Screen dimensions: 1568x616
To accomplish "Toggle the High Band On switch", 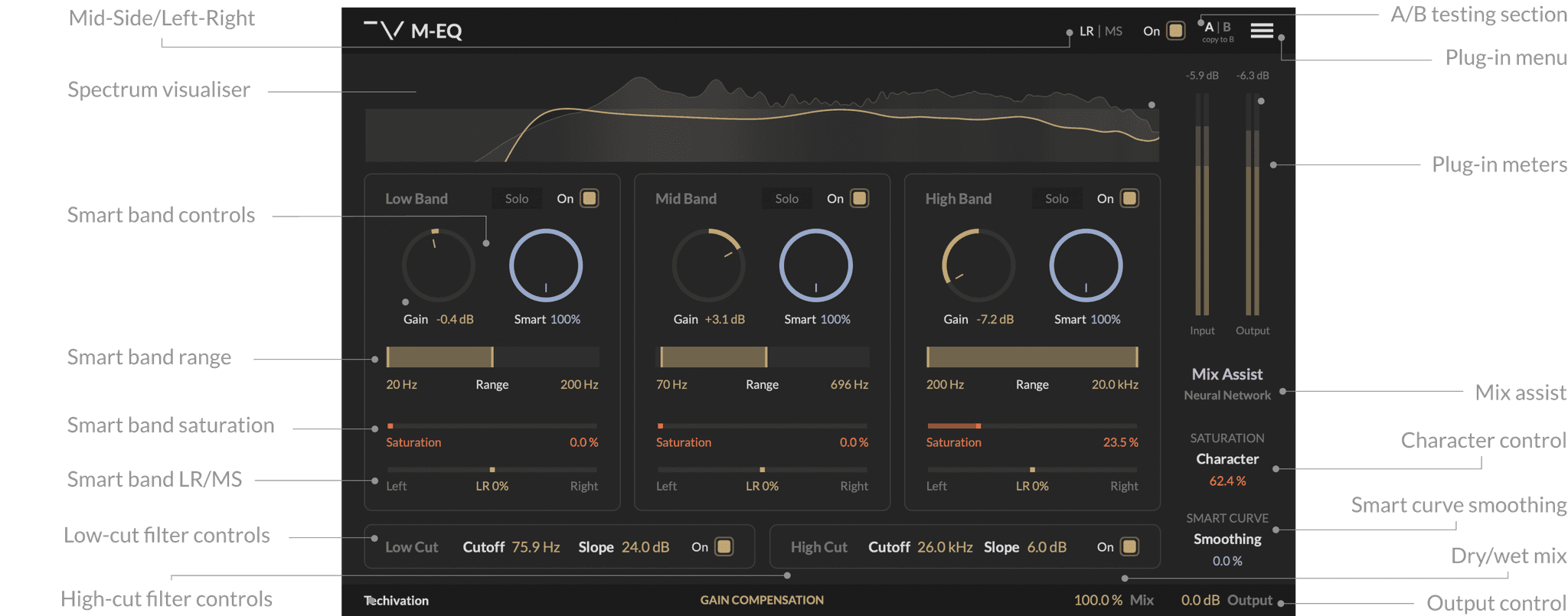I will 1130,198.
